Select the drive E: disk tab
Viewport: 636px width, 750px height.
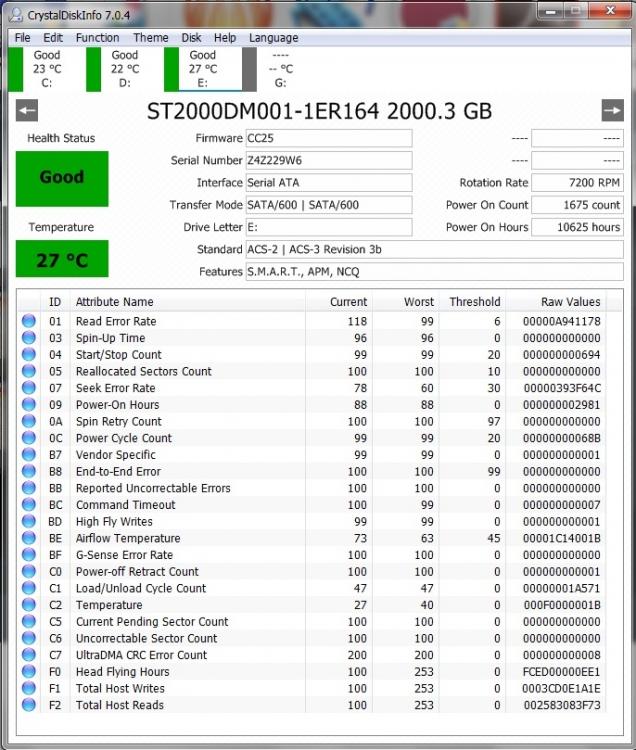coord(203,69)
